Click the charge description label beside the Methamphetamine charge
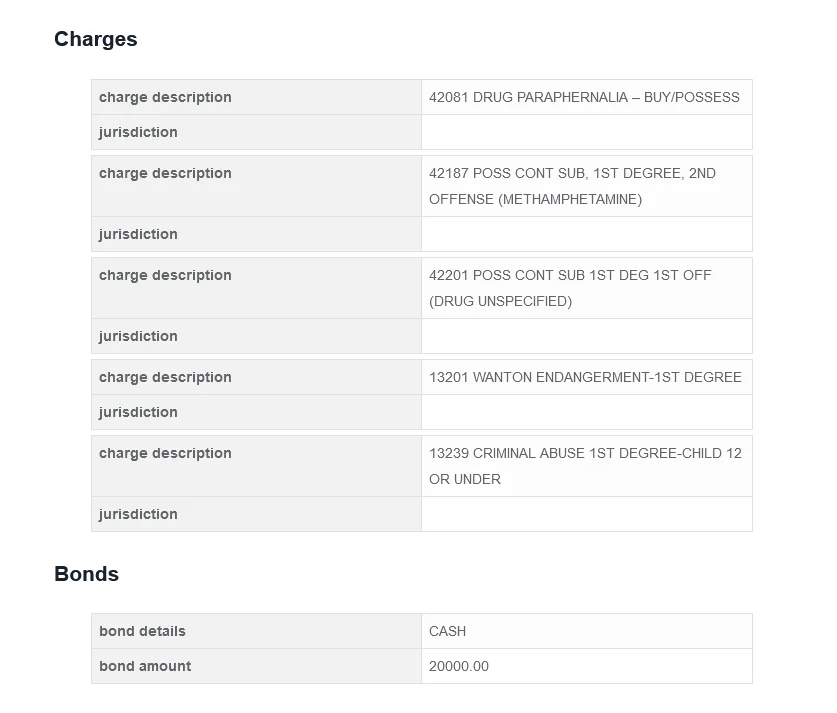This screenshot has height=713, width=837. (x=165, y=173)
